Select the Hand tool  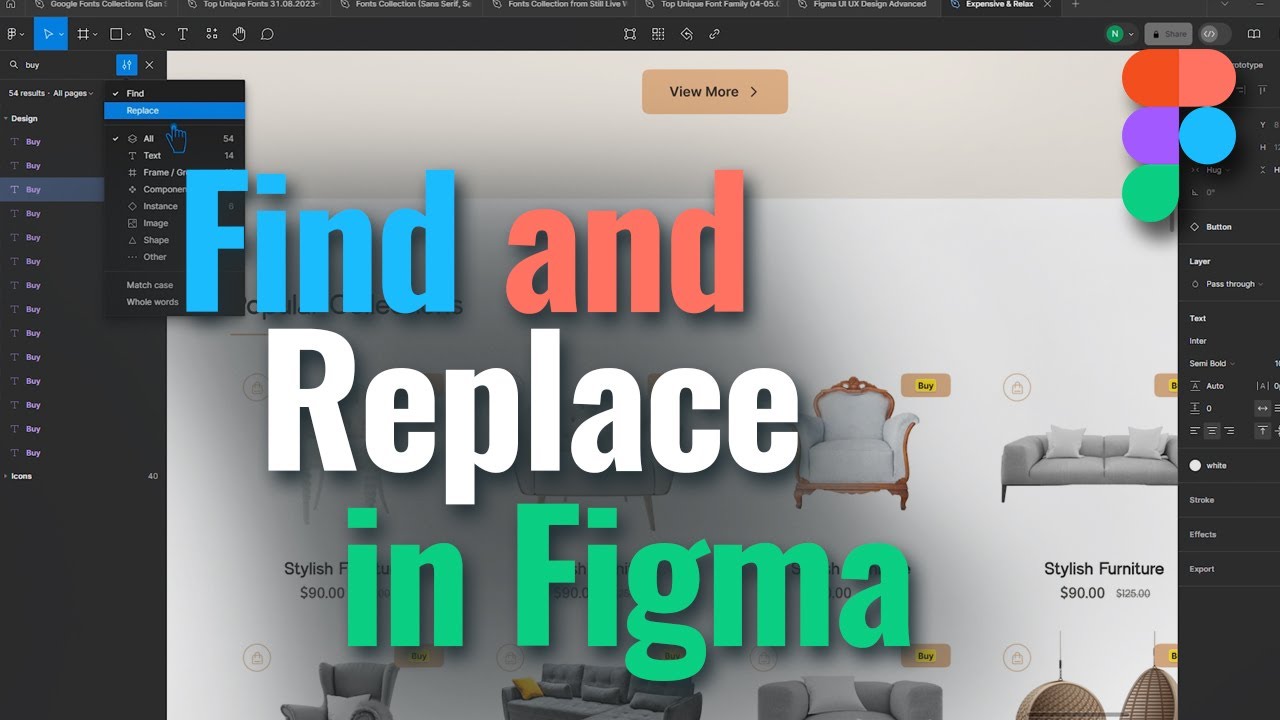click(239, 34)
